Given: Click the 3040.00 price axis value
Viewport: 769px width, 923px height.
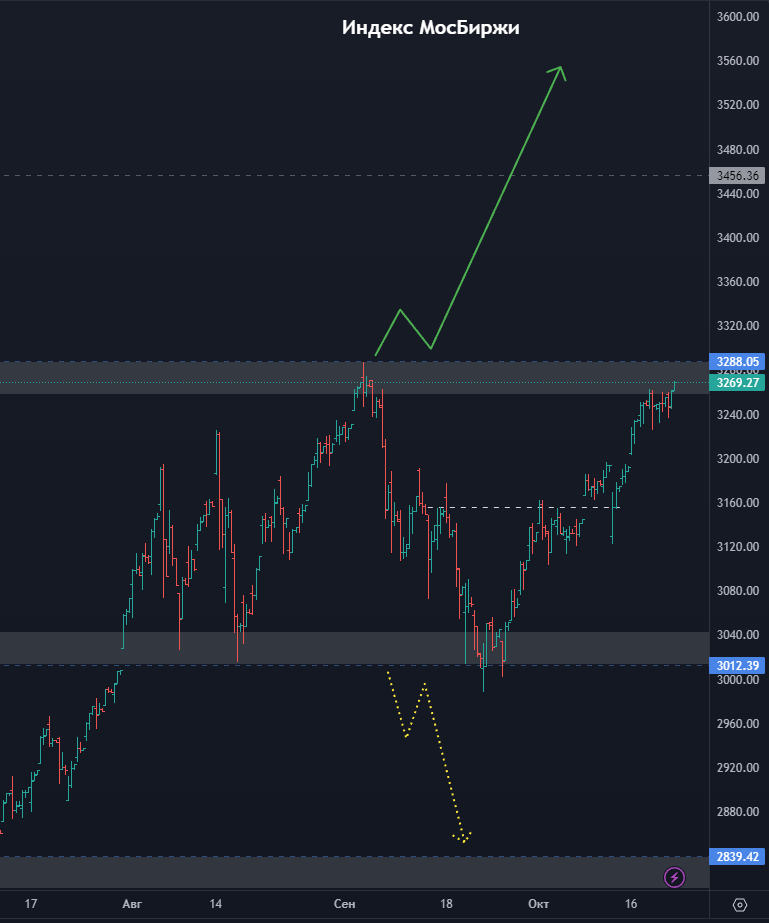Looking at the screenshot, I should (x=737, y=635).
